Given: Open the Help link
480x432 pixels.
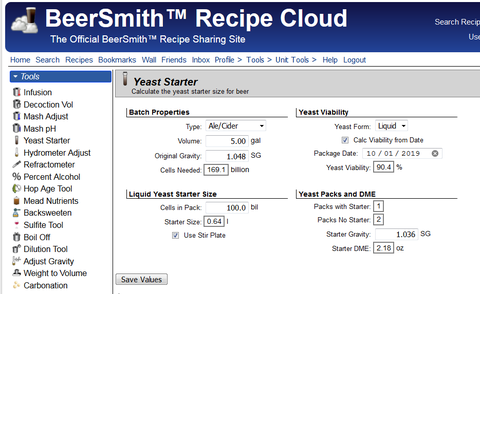Looking at the screenshot, I should pos(330,60).
